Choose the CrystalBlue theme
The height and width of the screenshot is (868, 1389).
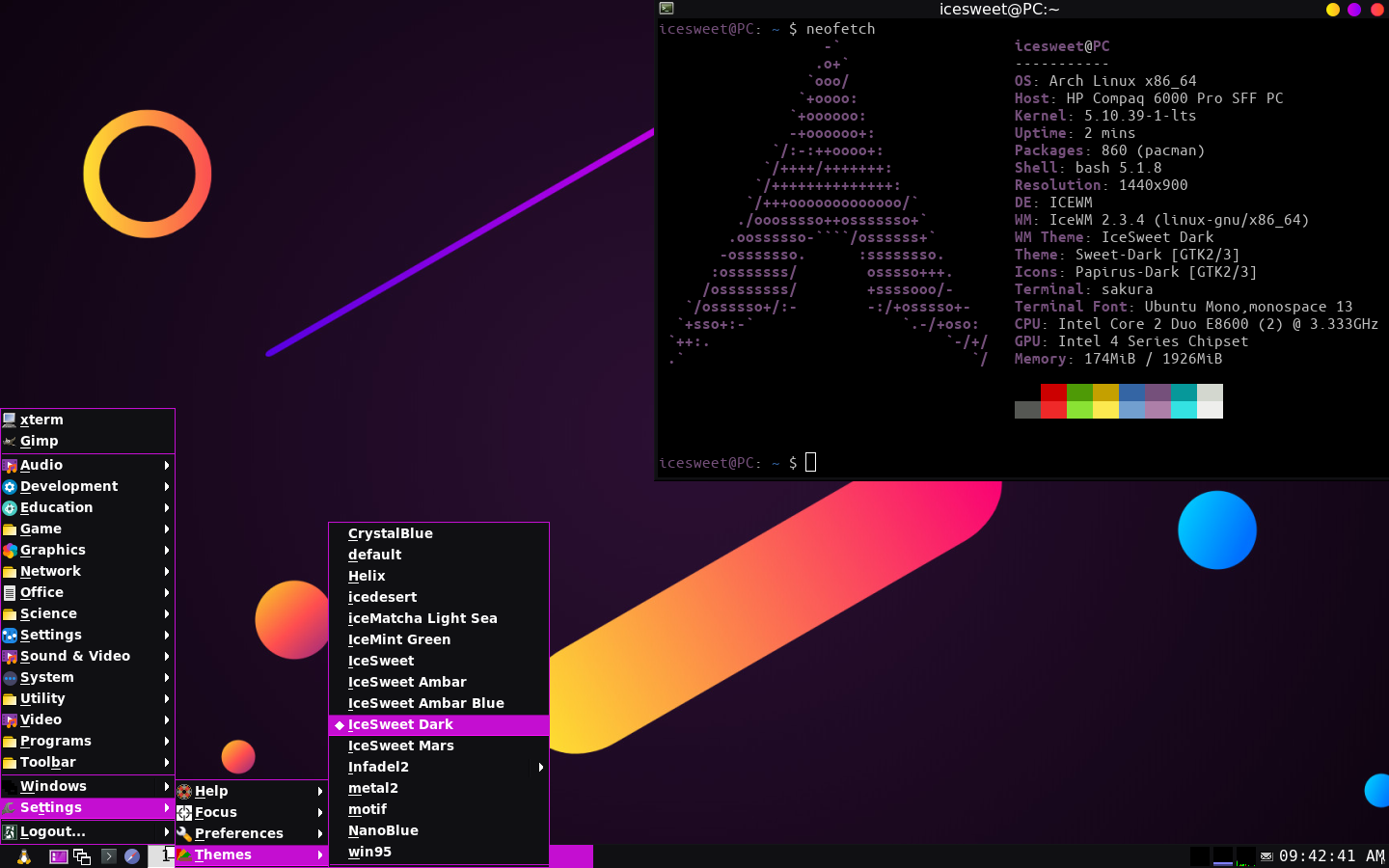[x=439, y=533]
